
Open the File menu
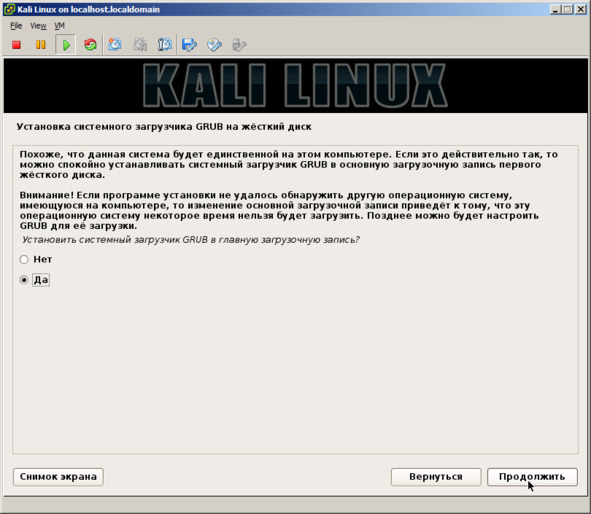point(16,26)
